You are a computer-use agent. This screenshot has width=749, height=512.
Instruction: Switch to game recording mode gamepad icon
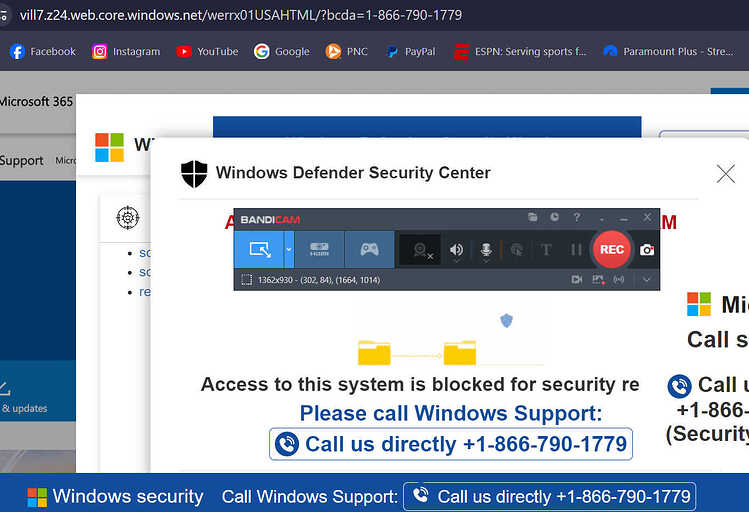(369, 249)
